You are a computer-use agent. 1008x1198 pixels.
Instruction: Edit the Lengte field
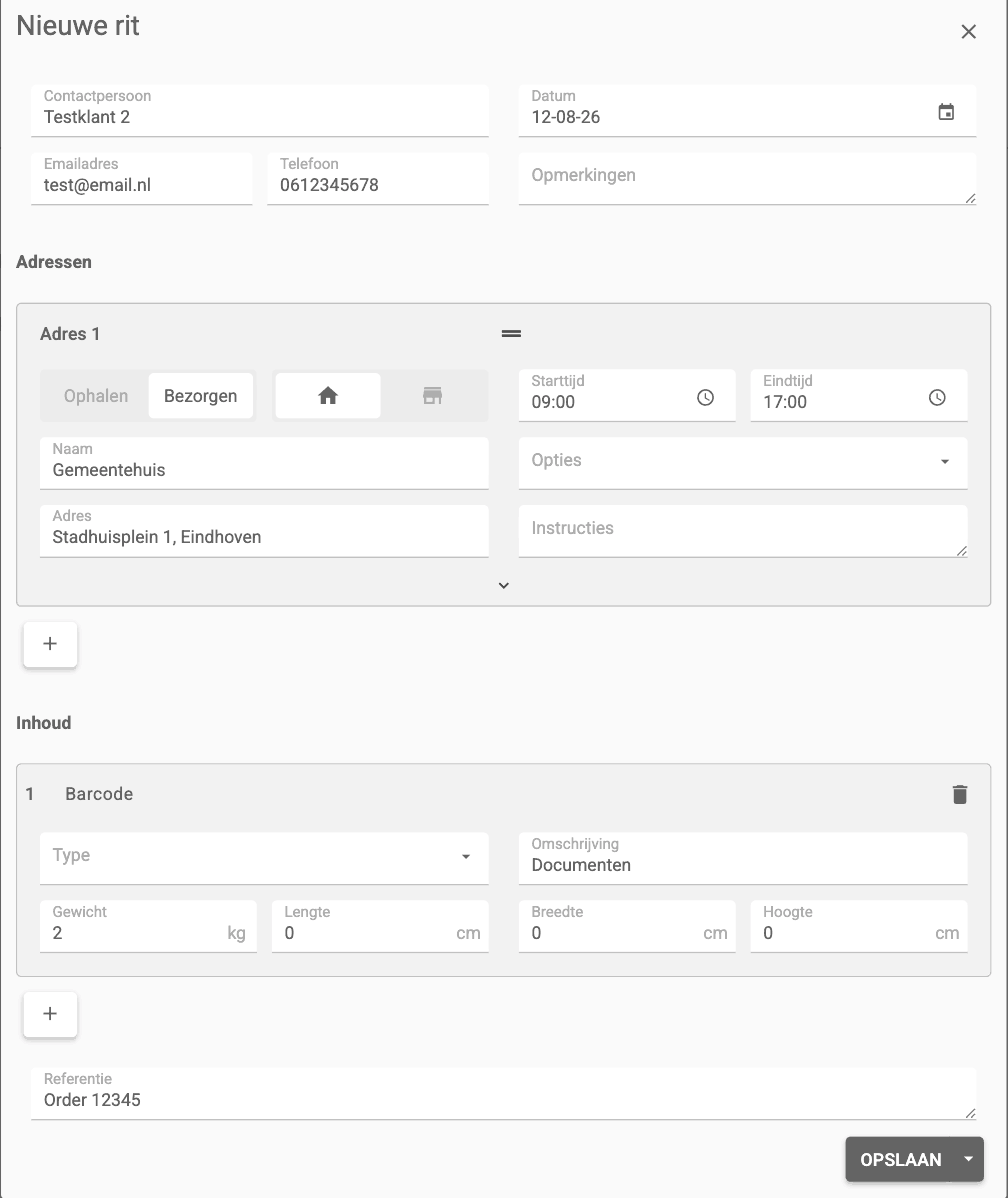tap(380, 926)
